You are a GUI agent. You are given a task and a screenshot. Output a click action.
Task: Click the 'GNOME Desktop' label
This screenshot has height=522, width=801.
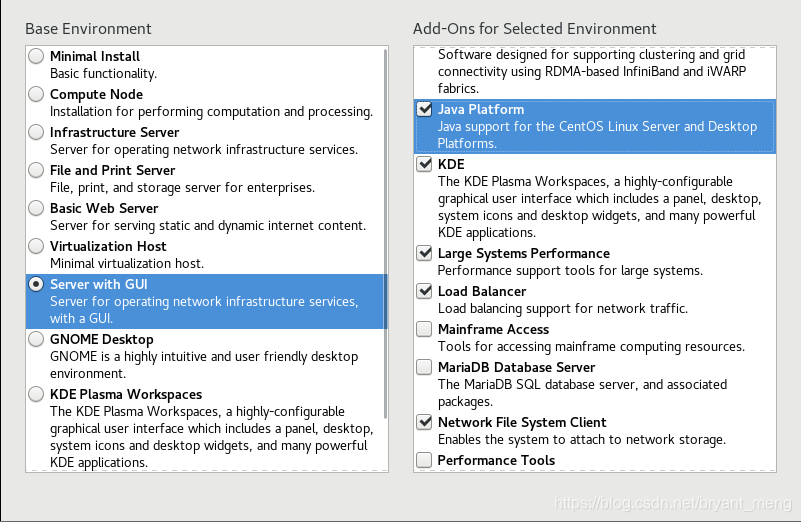tap(102, 339)
